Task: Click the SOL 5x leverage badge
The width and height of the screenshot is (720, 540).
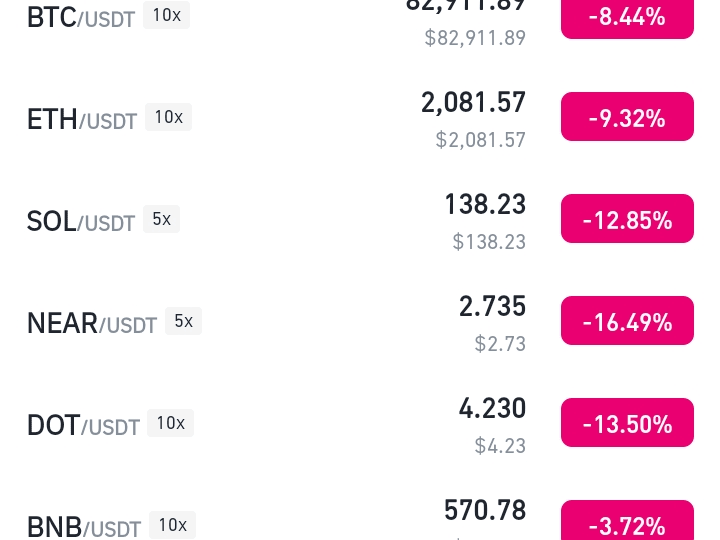Action: point(161,219)
